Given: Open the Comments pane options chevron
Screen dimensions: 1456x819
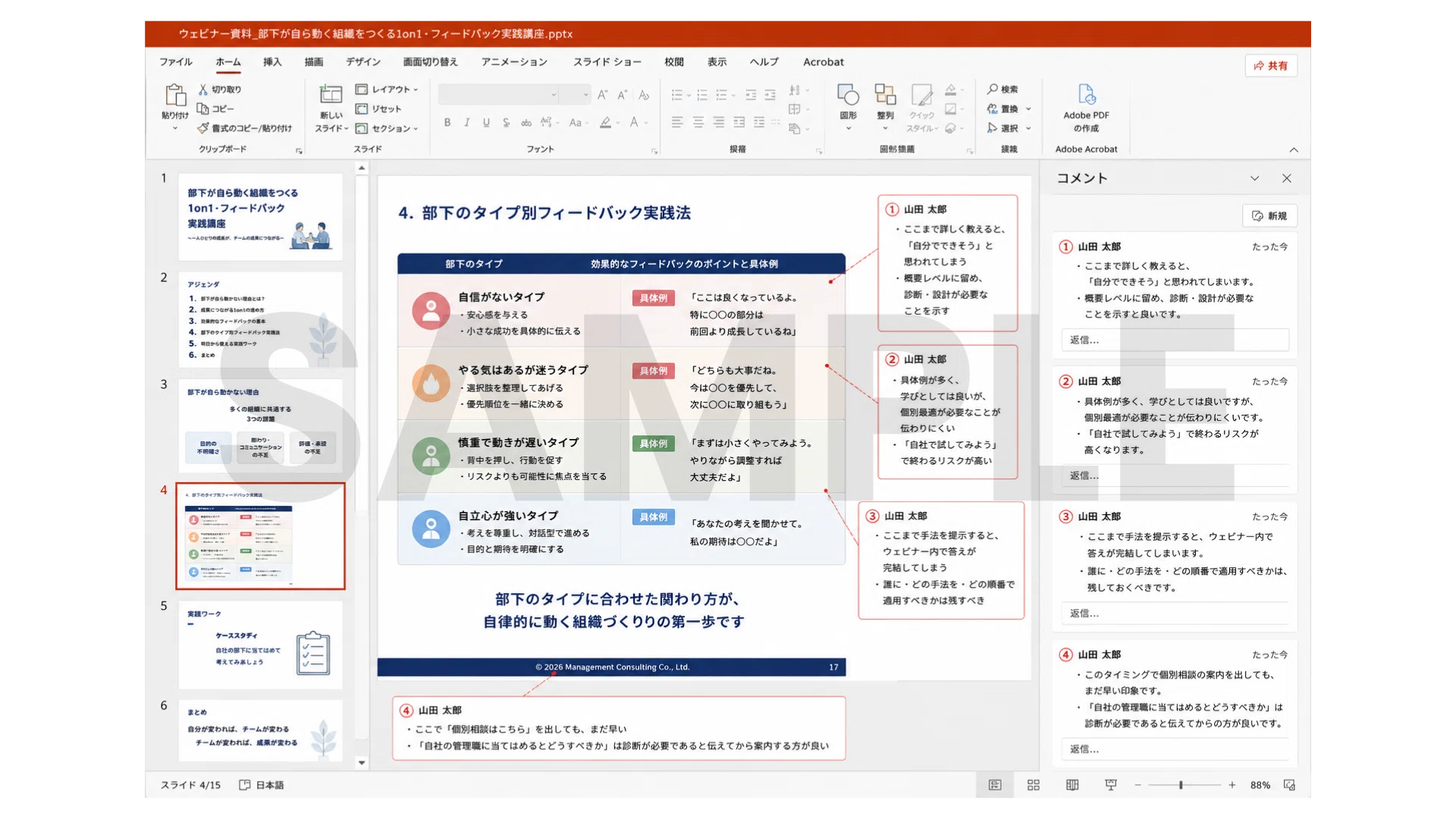Looking at the screenshot, I should (1254, 178).
